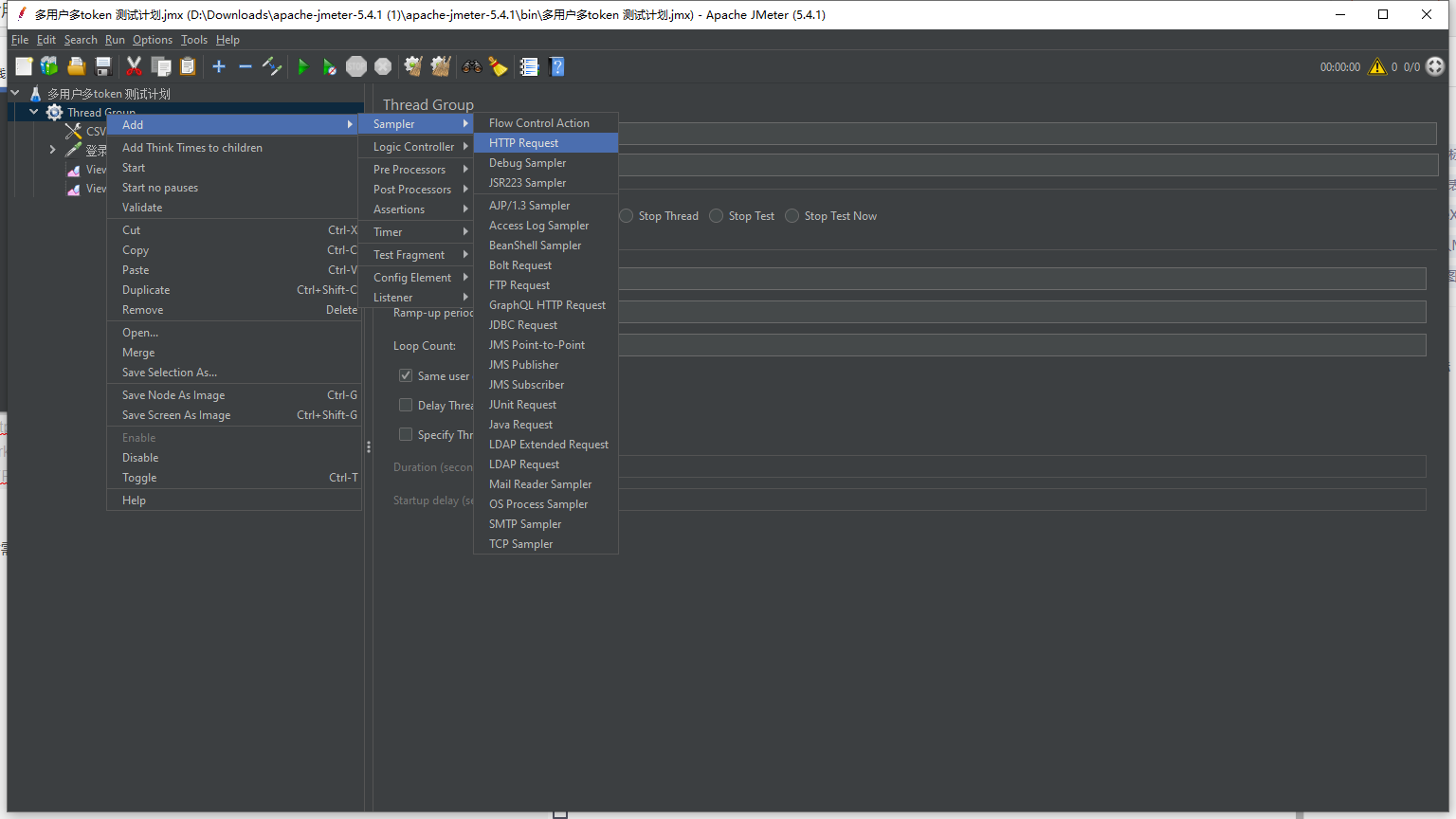Select the test plan root tree item
This screenshot has height=819, width=1456.
tap(109, 94)
